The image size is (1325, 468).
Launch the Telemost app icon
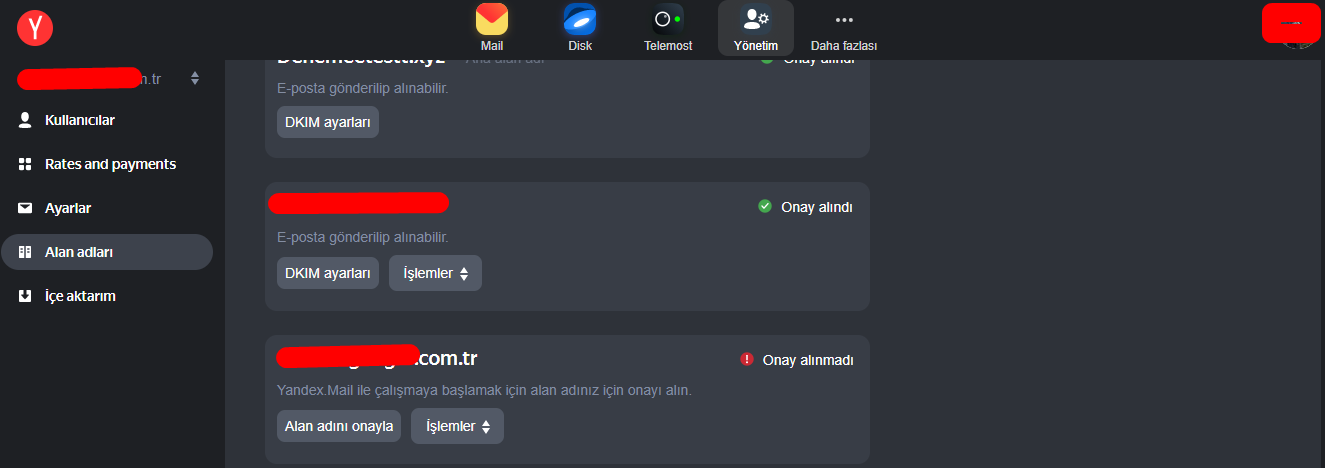click(x=668, y=19)
